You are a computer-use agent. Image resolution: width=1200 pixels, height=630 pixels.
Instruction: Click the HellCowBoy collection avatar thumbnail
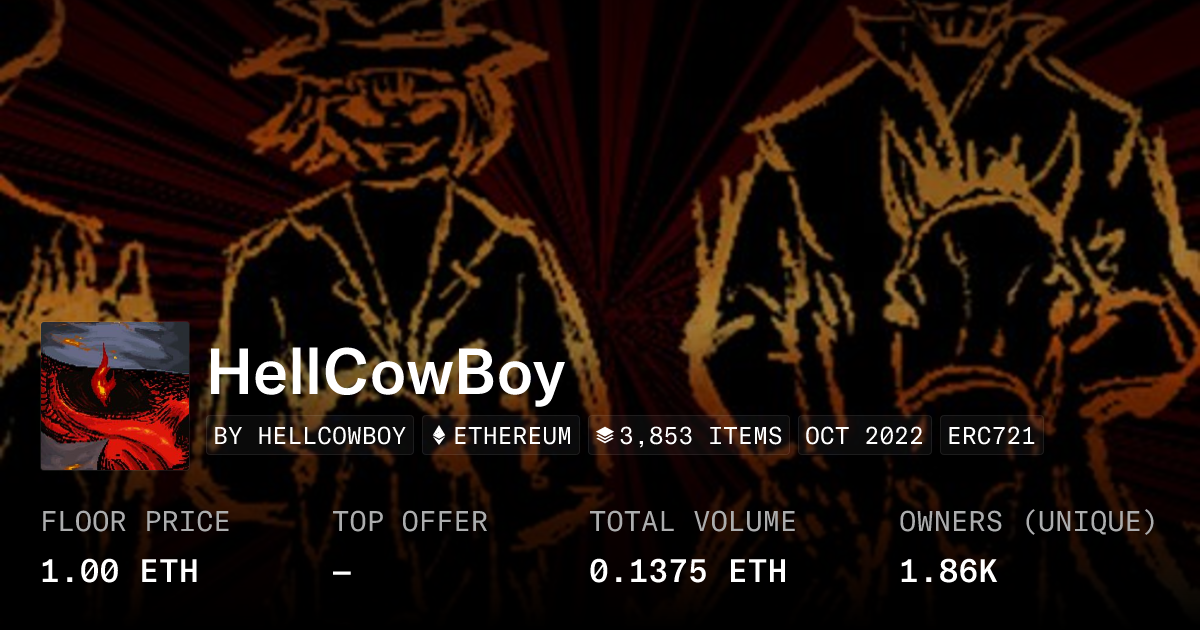115,396
